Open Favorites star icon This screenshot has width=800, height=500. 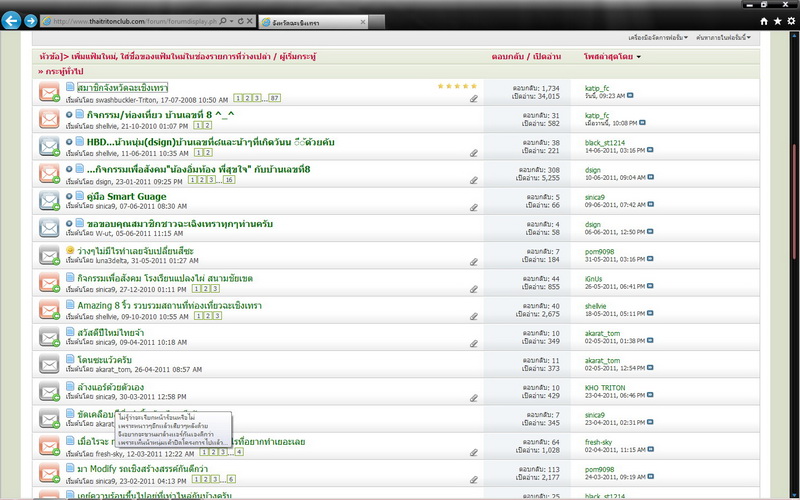click(778, 21)
